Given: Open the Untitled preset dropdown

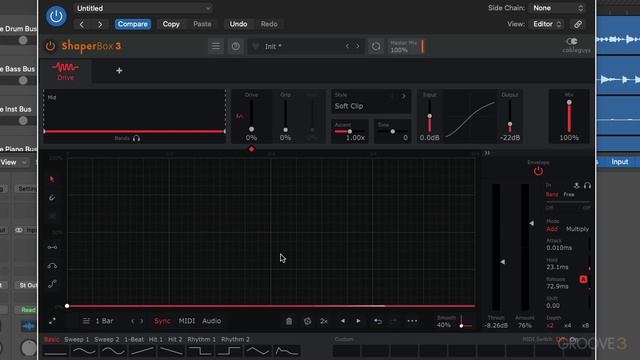Looking at the screenshot, I should click(143, 8).
